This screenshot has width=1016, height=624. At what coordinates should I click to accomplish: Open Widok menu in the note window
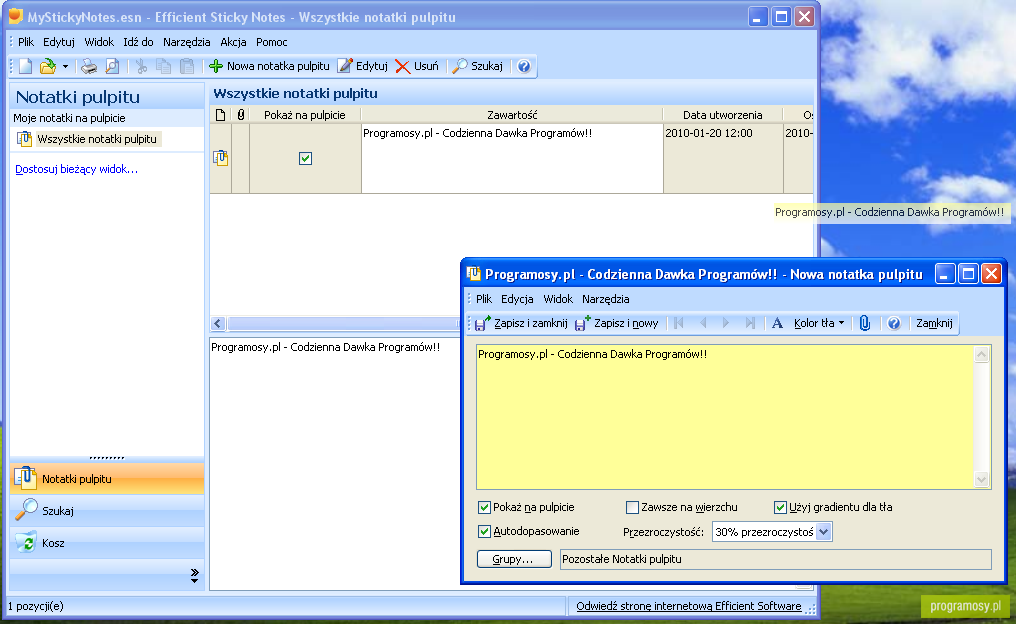(558, 299)
